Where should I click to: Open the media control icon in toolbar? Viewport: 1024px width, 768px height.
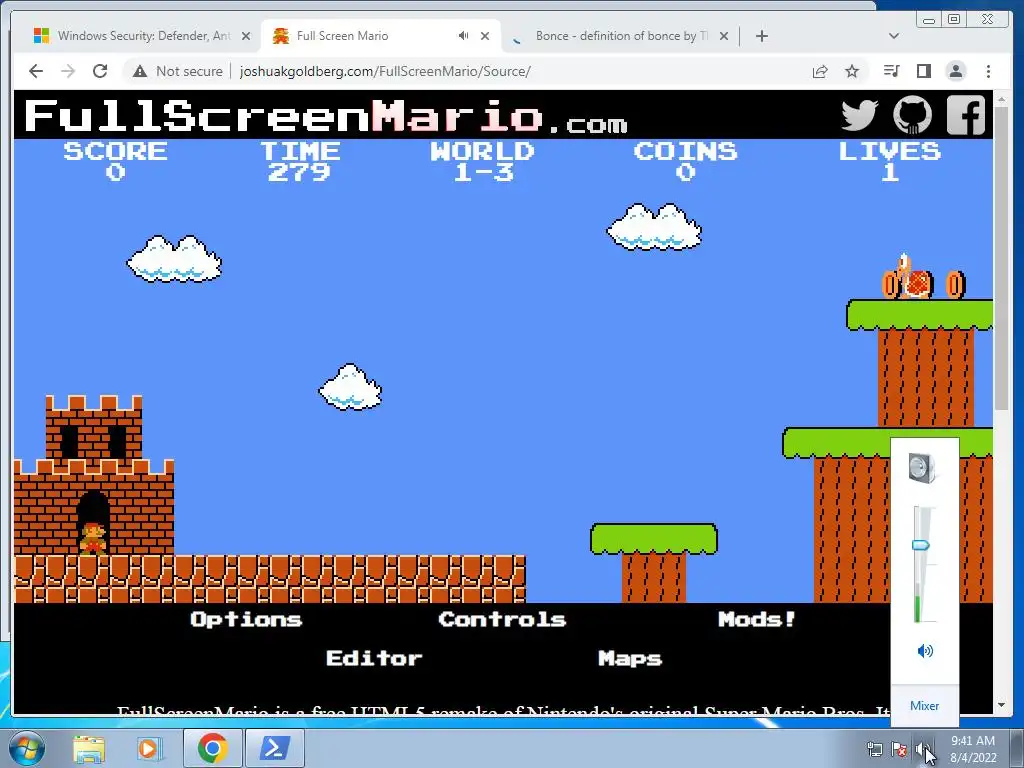[891, 71]
